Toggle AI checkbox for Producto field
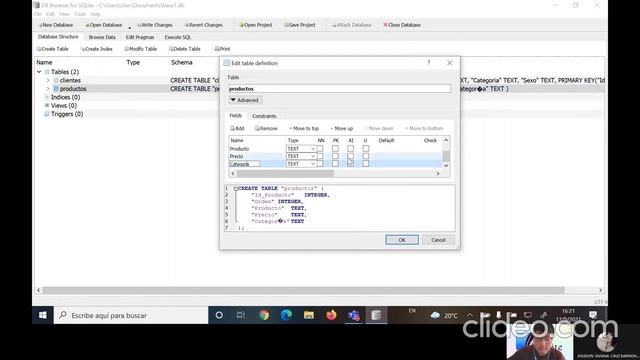Screen dimensions: 640x360 point(351,149)
